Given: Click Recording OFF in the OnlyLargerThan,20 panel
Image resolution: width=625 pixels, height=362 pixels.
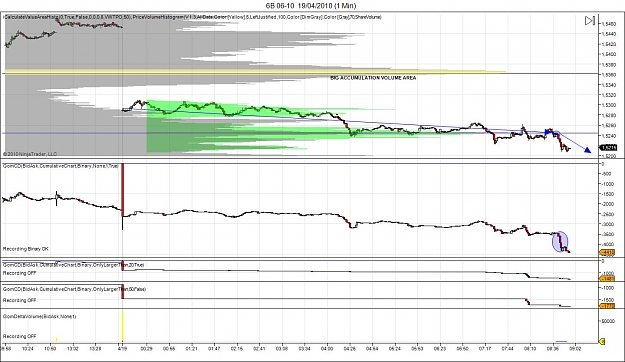Looking at the screenshot, I should [20, 273].
